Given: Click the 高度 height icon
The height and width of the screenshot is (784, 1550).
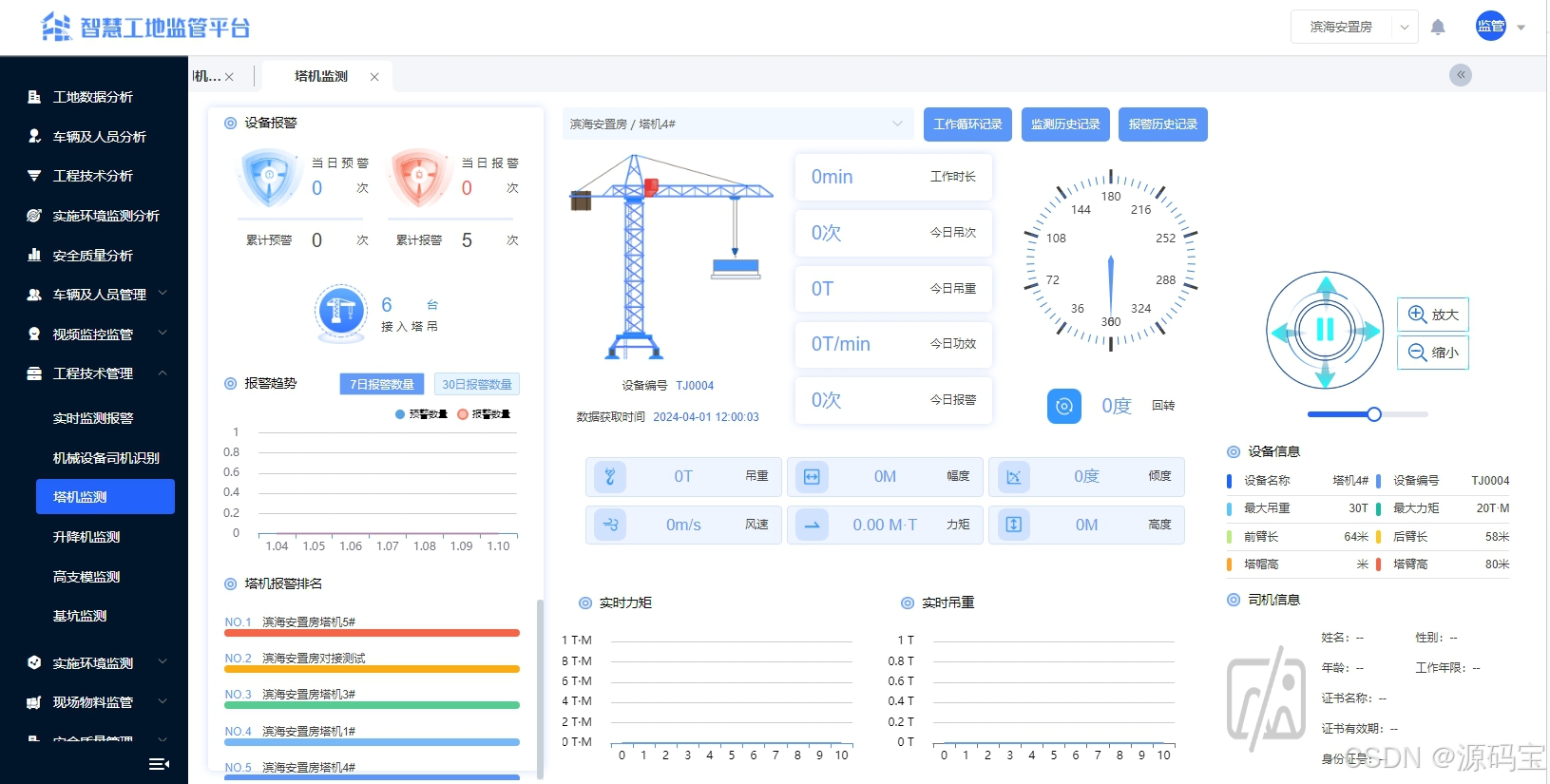Looking at the screenshot, I should pos(1013,525).
